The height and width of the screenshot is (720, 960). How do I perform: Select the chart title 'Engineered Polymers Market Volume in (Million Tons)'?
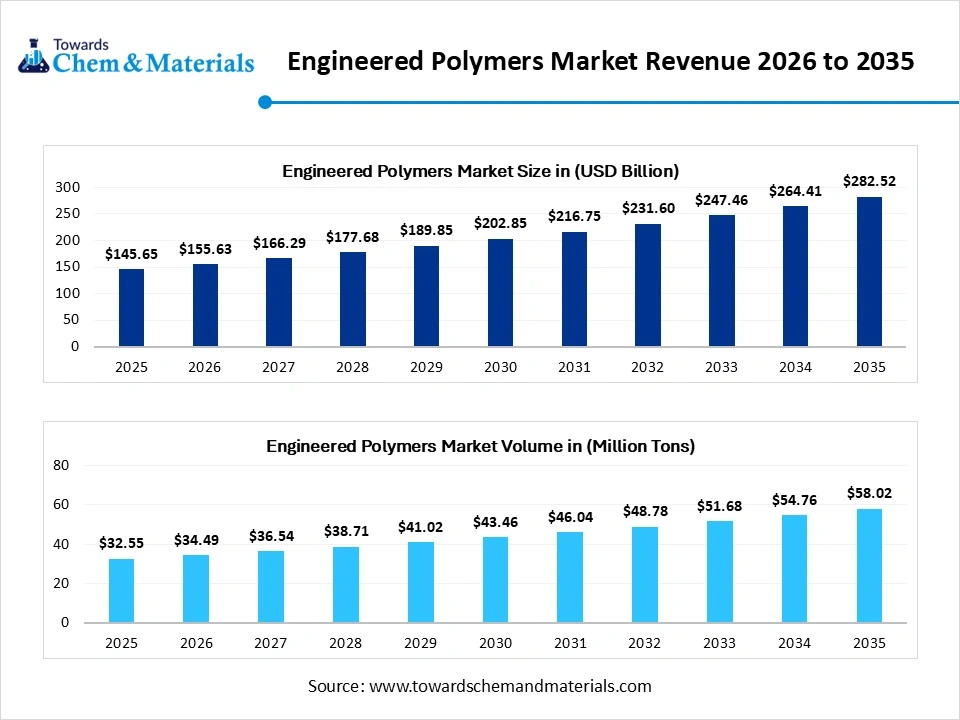click(481, 446)
